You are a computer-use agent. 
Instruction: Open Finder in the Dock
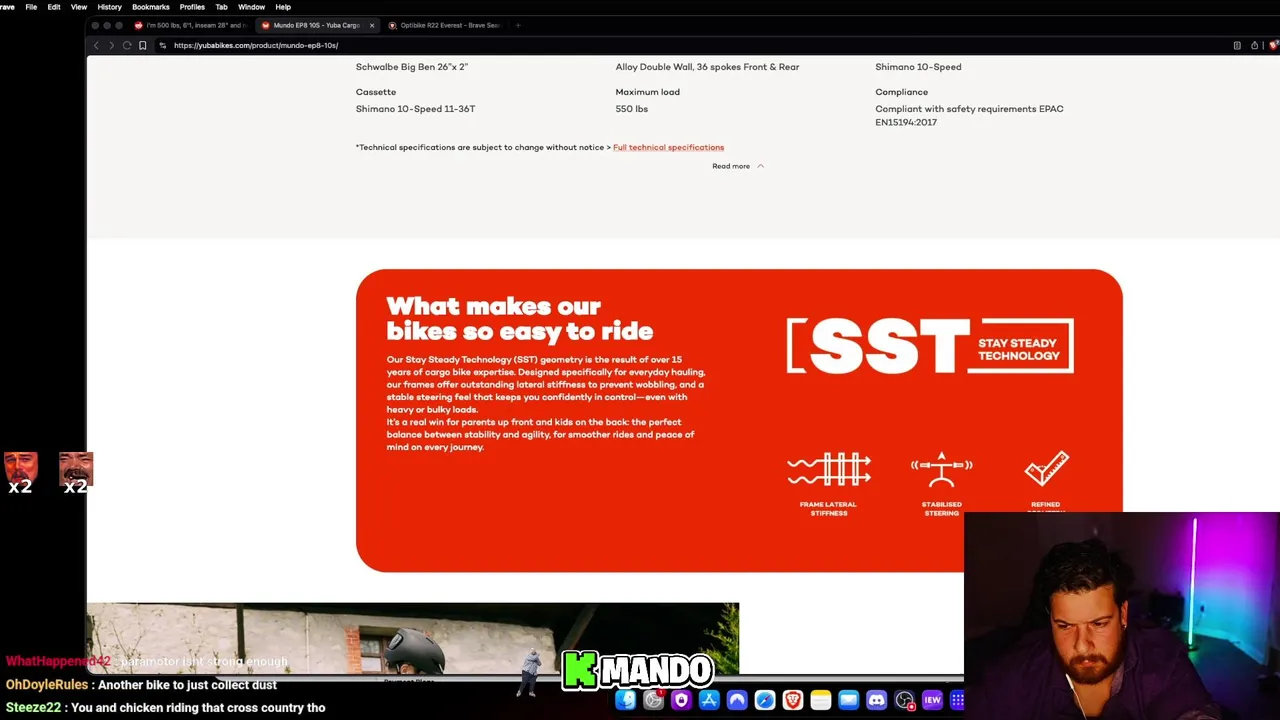(x=626, y=700)
